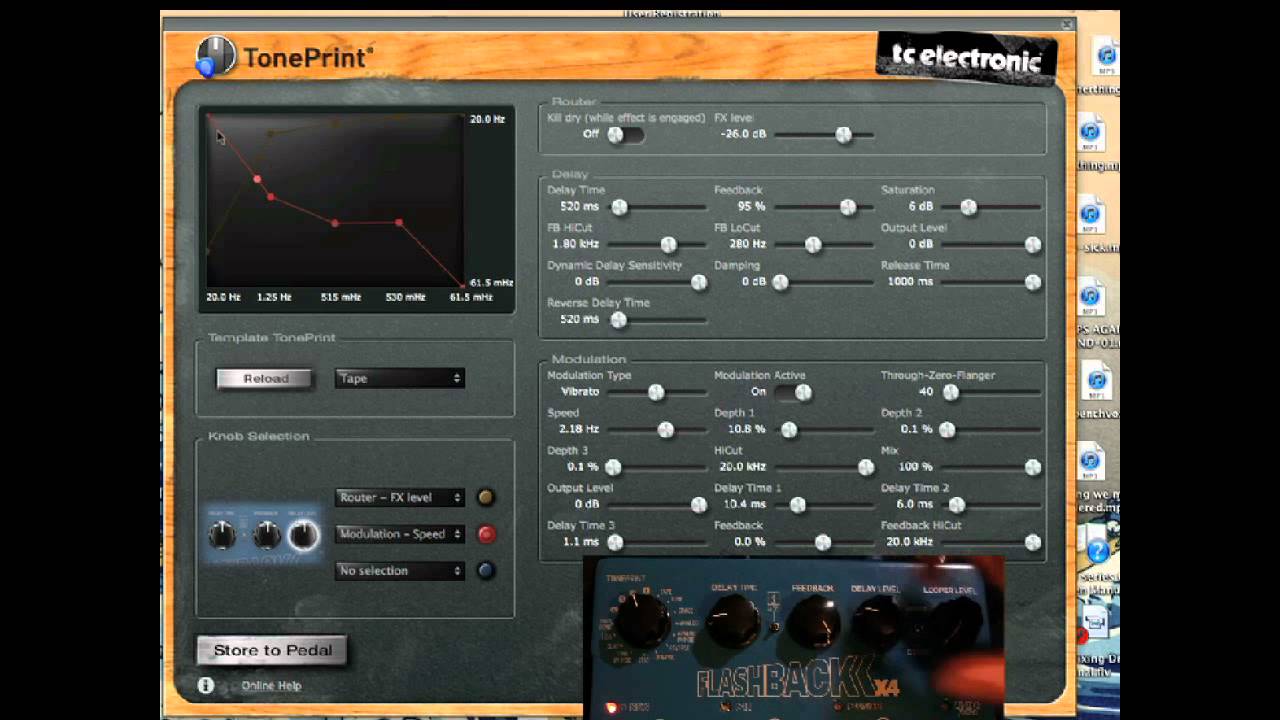Viewport: 1280px width, 720px height.
Task: Click the yellow LED next to Router - FX level
Action: [x=486, y=497]
